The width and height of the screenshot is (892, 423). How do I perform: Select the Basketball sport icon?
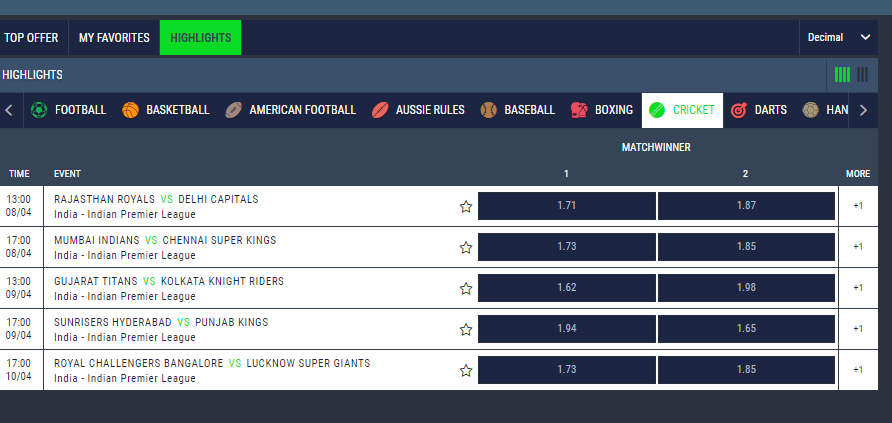pos(130,110)
